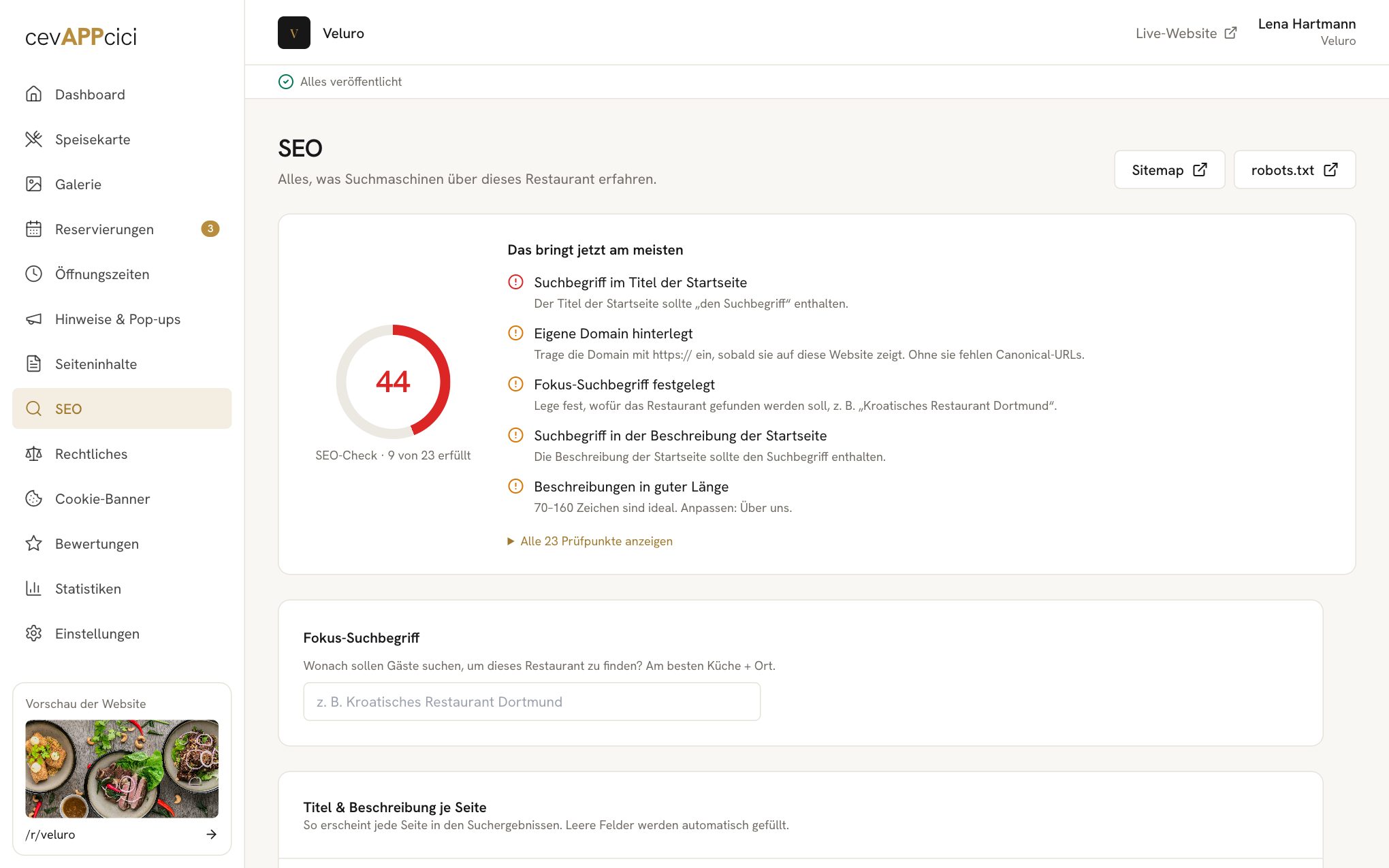Click the SEO magnifier icon in sidebar

tap(33, 408)
